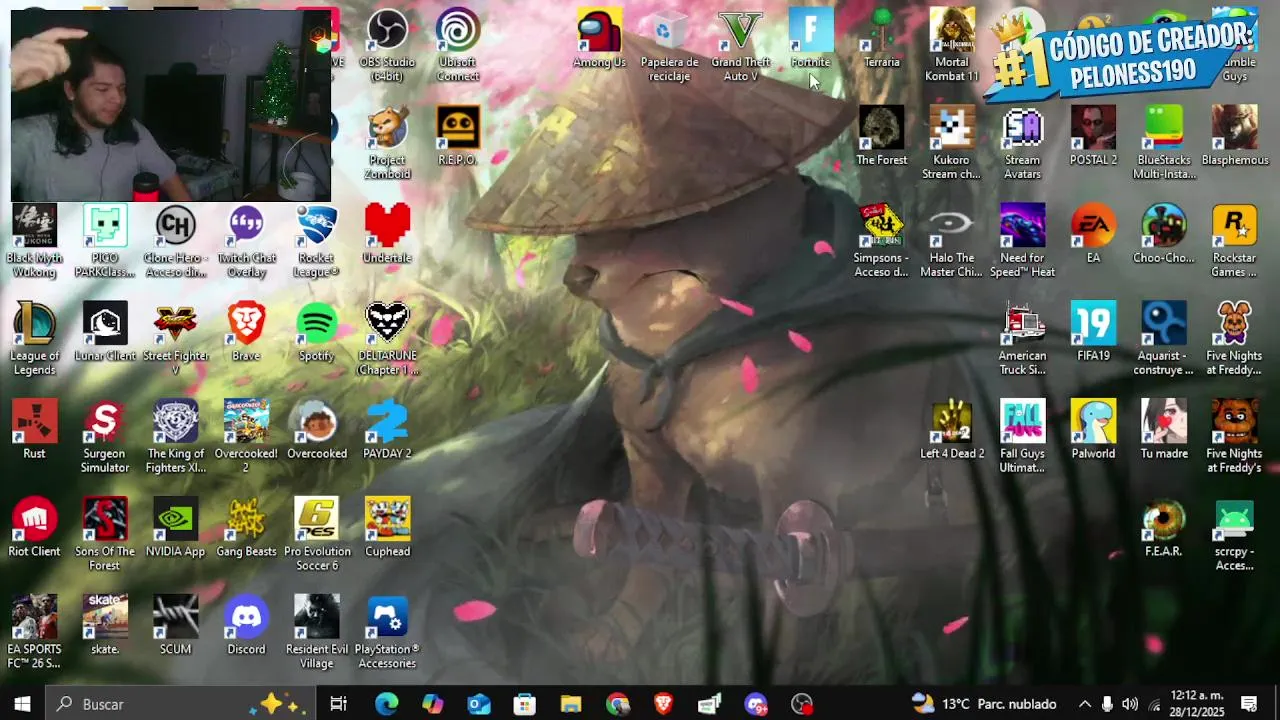The height and width of the screenshot is (720, 1280).
Task: Open Task View on the taskbar
Action: click(x=338, y=704)
